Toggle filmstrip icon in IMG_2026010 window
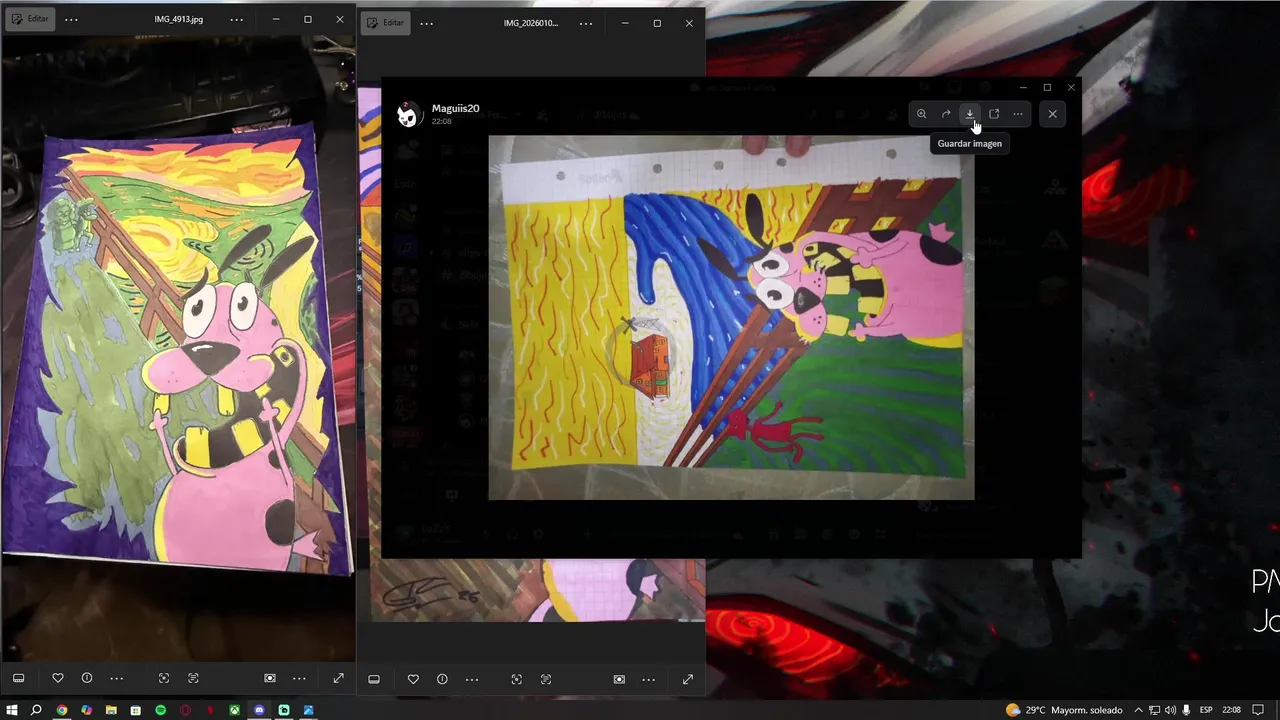The height and width of the screenshot is (720, 1280). 374,679
